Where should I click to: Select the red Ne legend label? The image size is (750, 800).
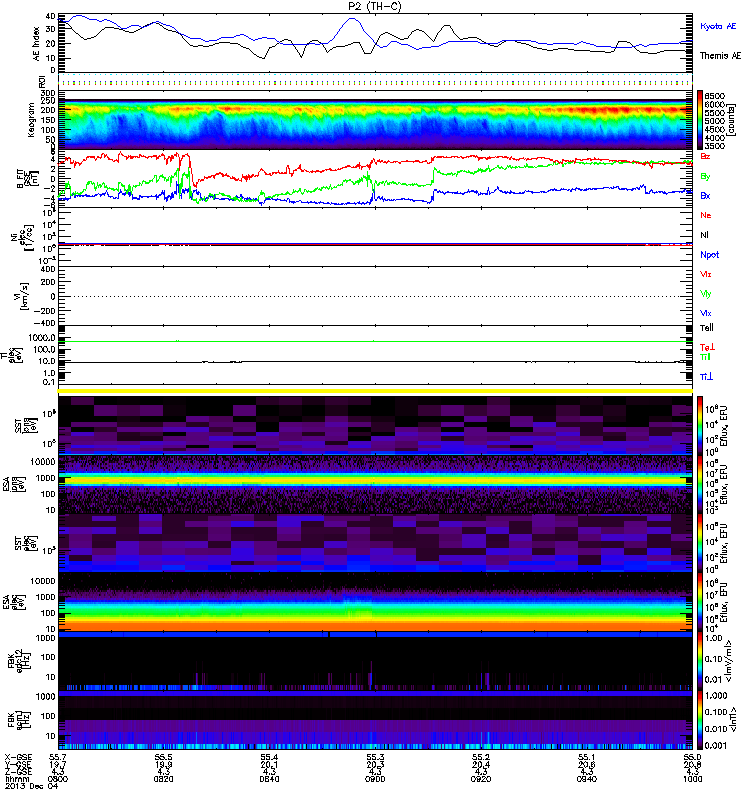click(x=706, y=215)
